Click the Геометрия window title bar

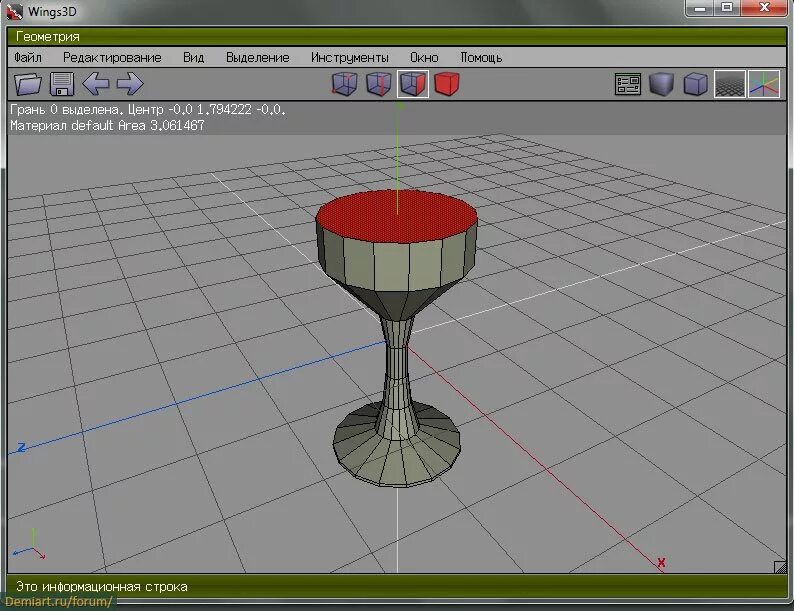(396, 36)
